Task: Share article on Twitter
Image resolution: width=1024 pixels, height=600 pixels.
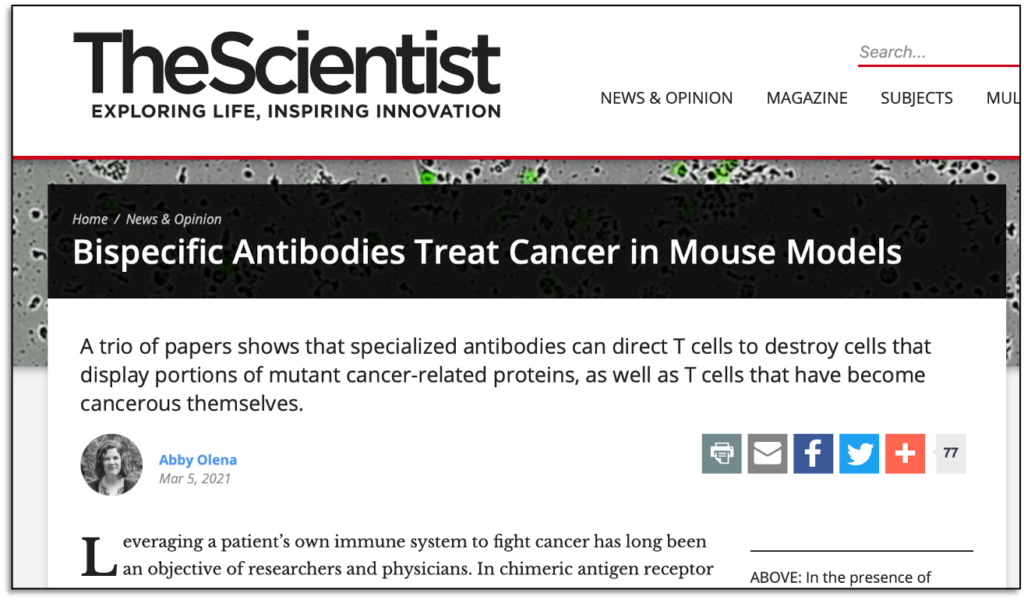Action: (x=859, y=453)
